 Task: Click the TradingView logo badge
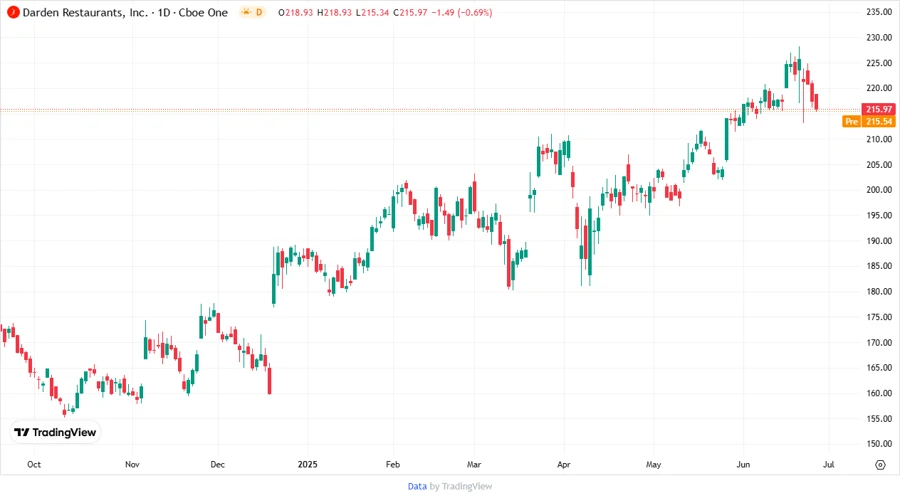point(56,432)
